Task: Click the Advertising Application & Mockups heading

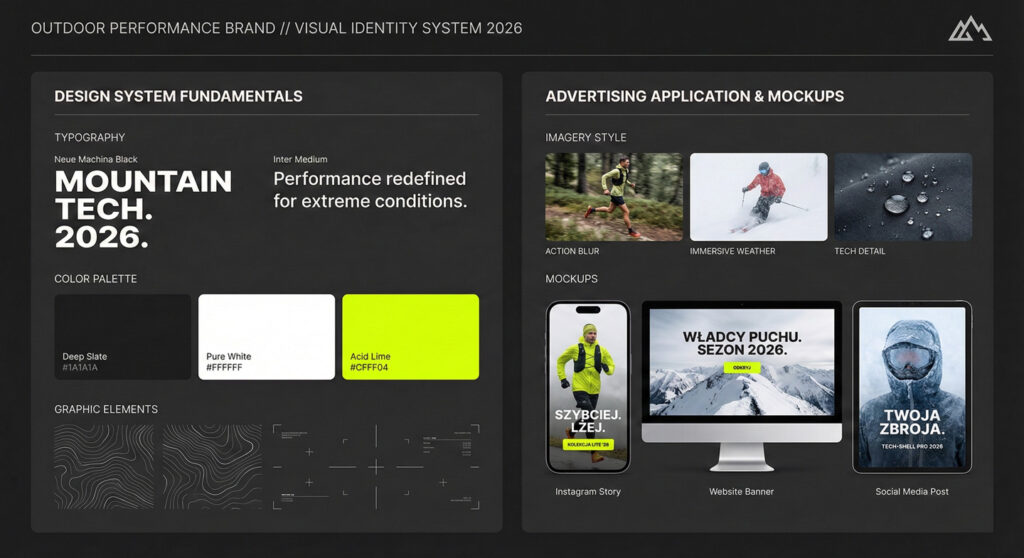Action: (694, 97)
